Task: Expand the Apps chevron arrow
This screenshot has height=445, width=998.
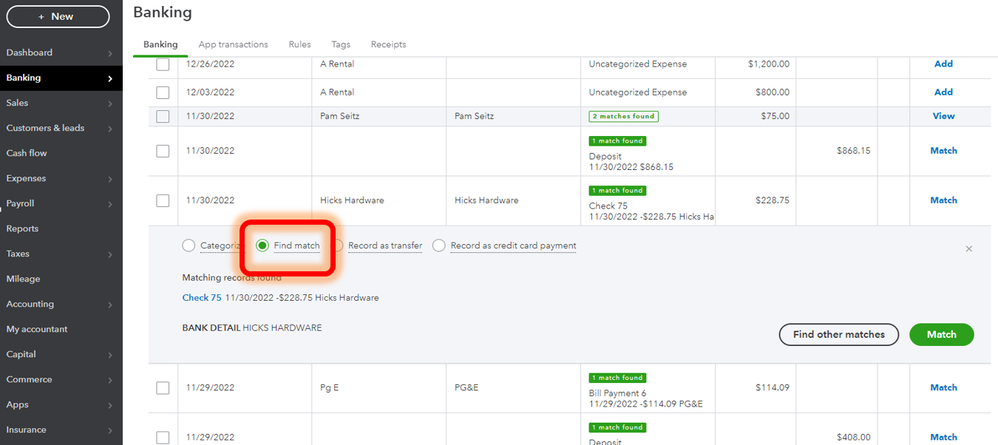Action: tap(110, 406)
